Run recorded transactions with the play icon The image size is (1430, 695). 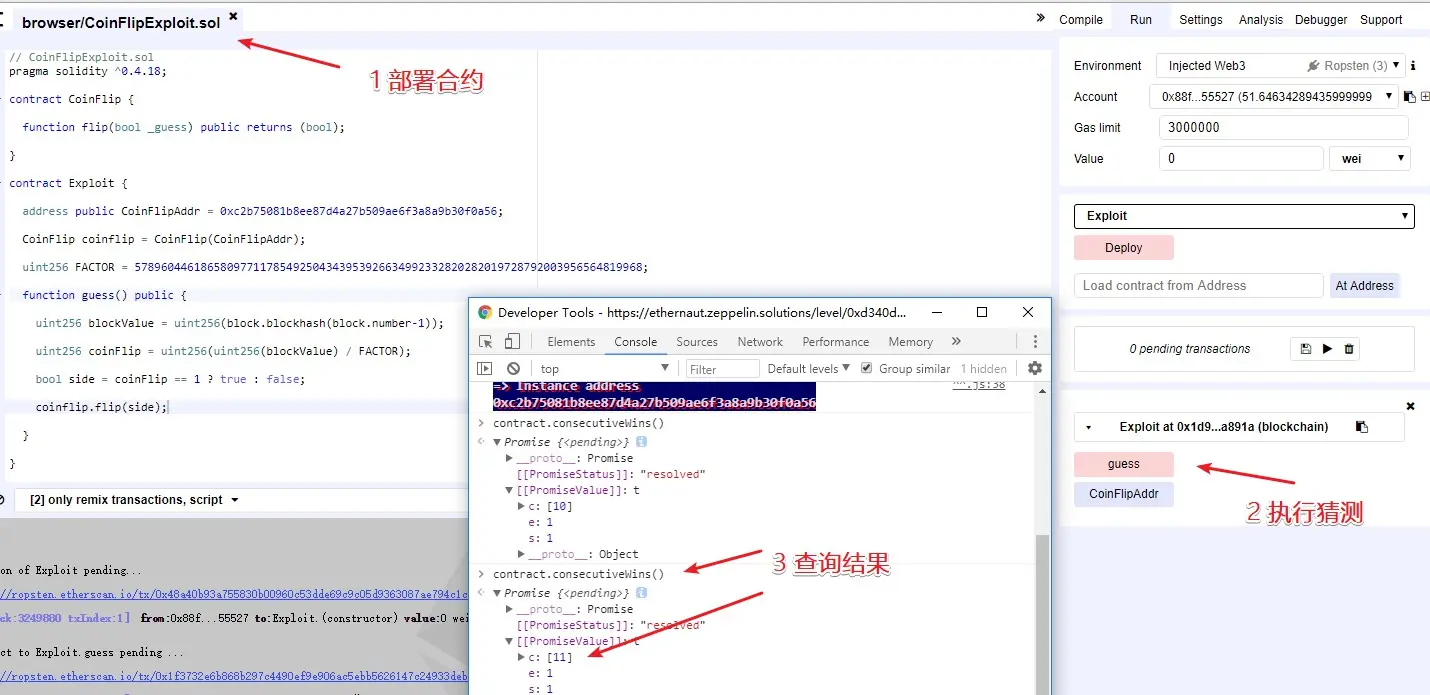click(1327, 349)
